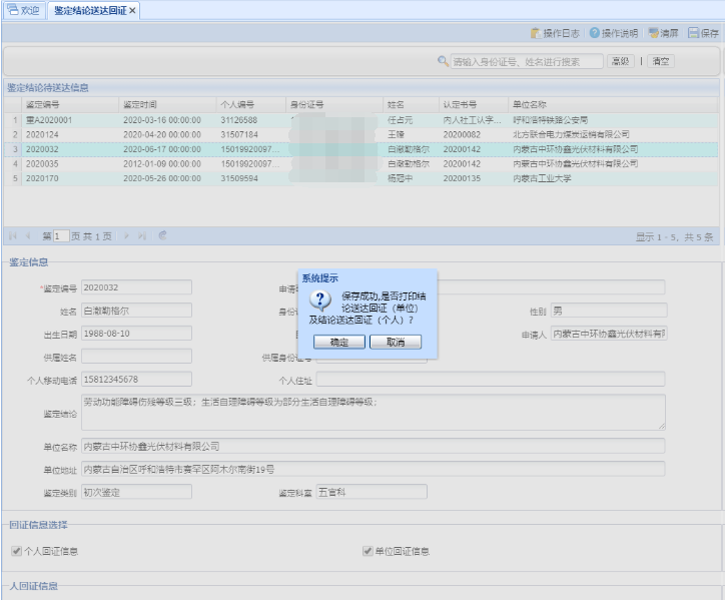Click the ID/name search input field

(x=527, y=61)
